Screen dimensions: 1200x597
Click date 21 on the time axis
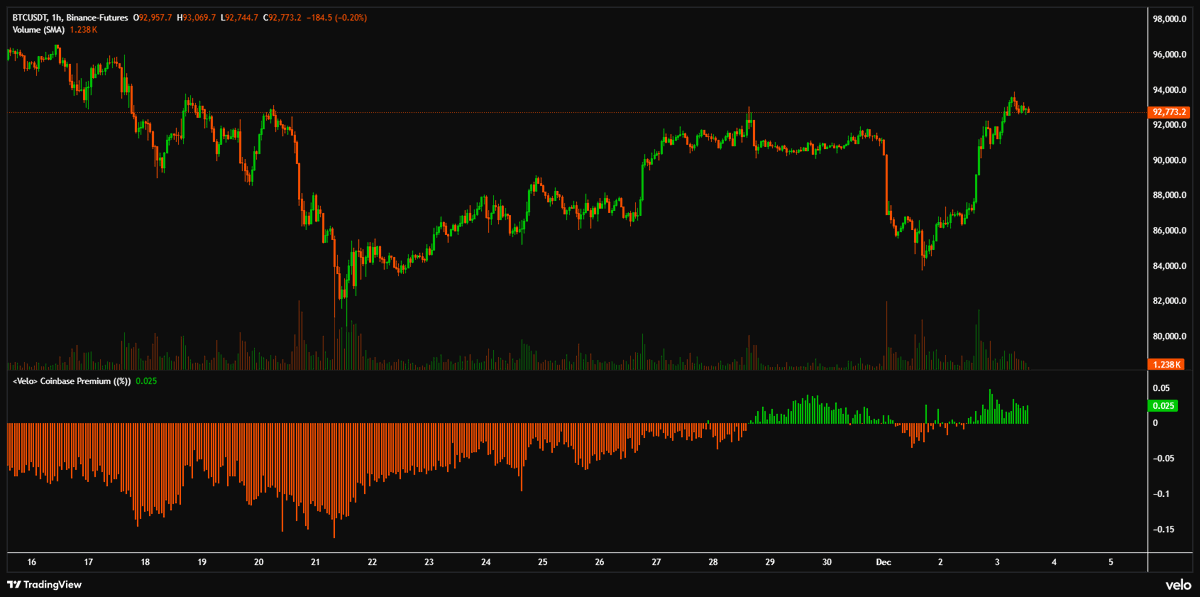pyautogui.click(x=315, y=562)
